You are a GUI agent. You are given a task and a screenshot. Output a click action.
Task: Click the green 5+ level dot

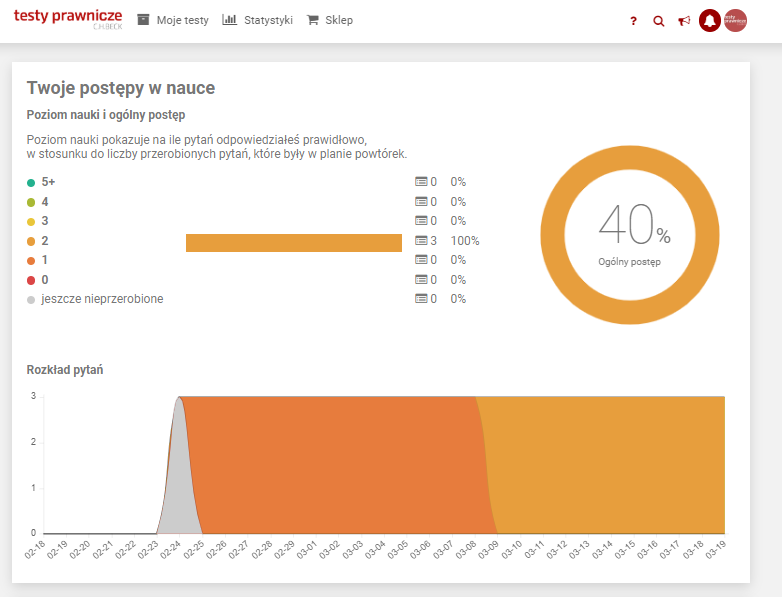click(x=31, y=183)
